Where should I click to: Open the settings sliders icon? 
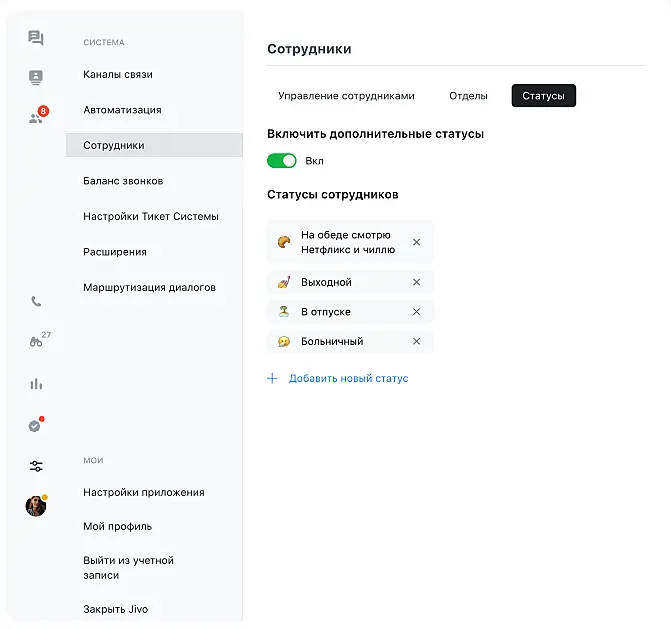pos(36,466)
